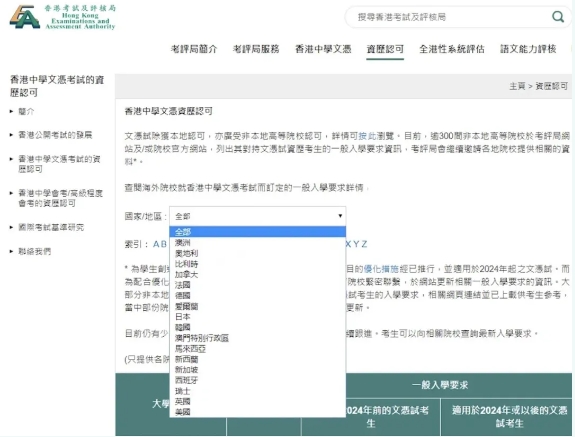This screenshot has width=575, height=437.
Task: Choose 澳洲 from the dropdown list
Action: click(x=257, y=242)
